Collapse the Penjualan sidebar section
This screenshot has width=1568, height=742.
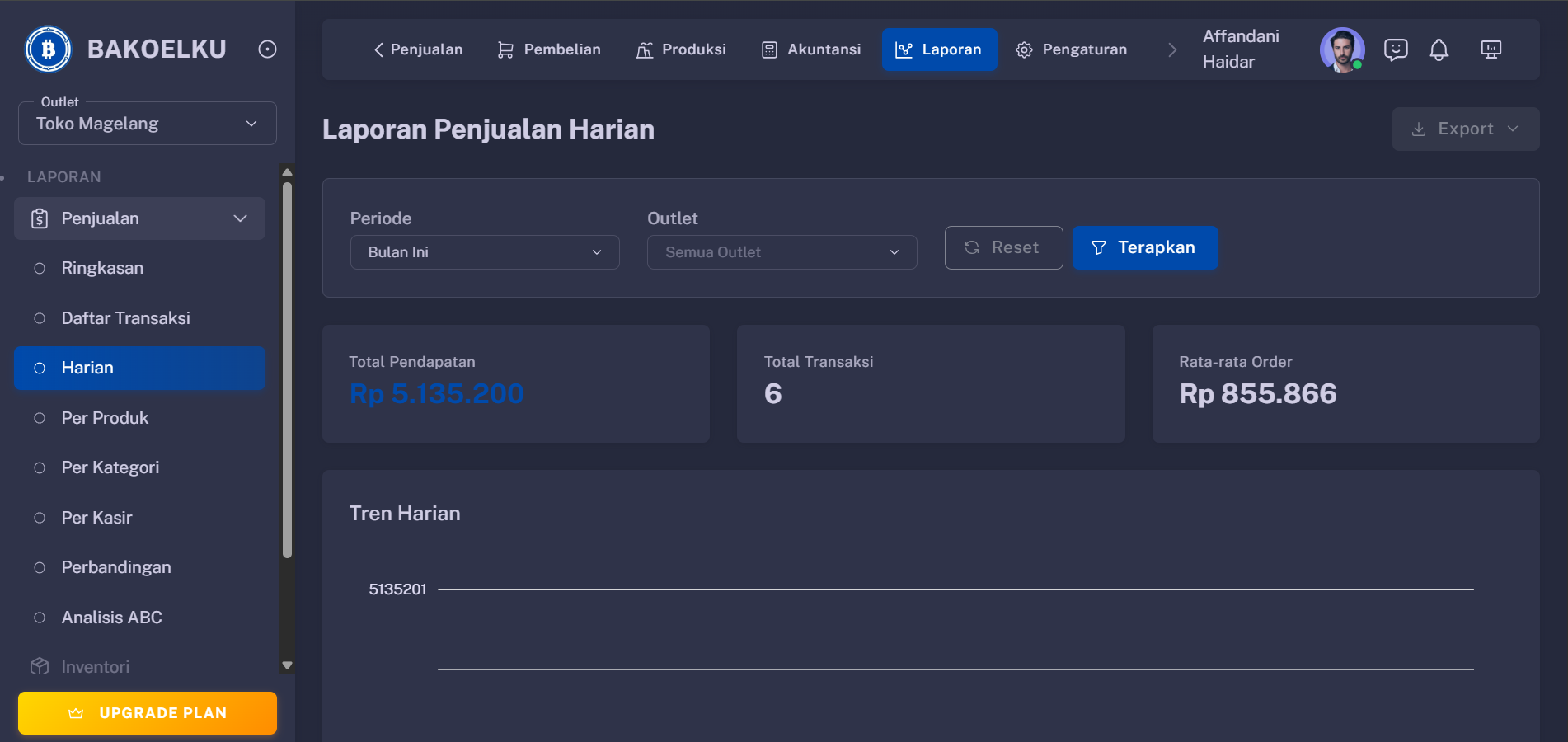coord(239,218)
